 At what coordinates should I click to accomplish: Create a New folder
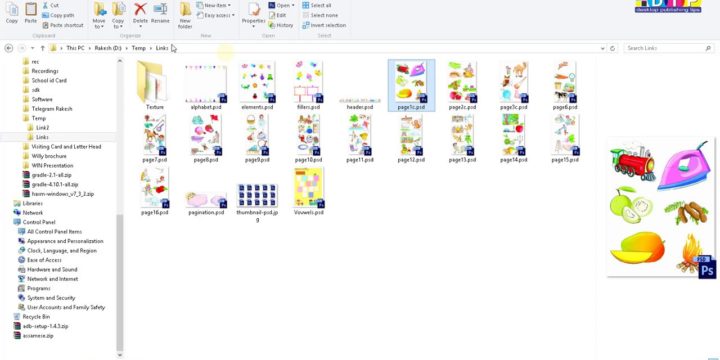[x=185, y=15]
